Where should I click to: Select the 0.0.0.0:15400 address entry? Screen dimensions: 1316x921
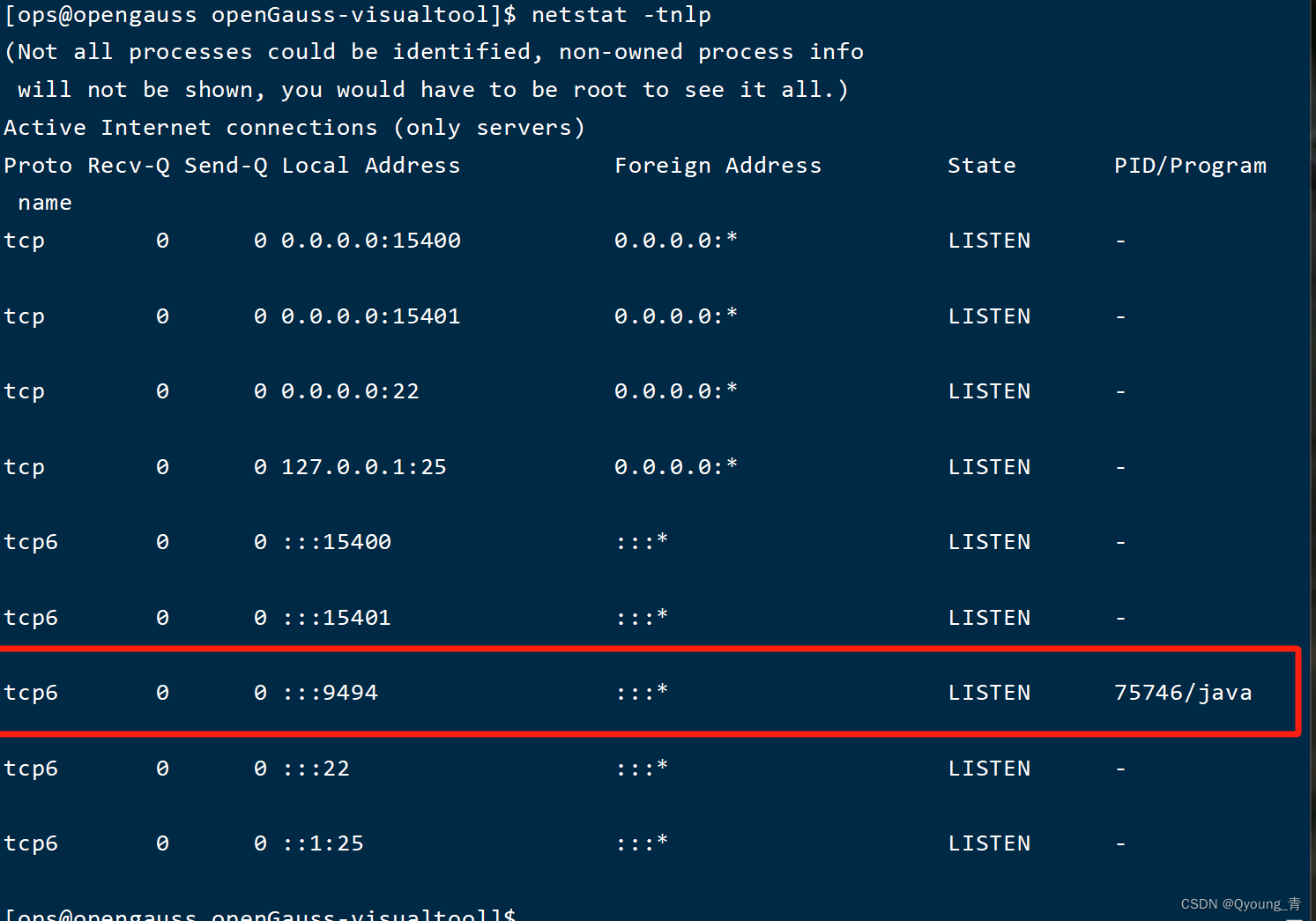click(370, 240)
